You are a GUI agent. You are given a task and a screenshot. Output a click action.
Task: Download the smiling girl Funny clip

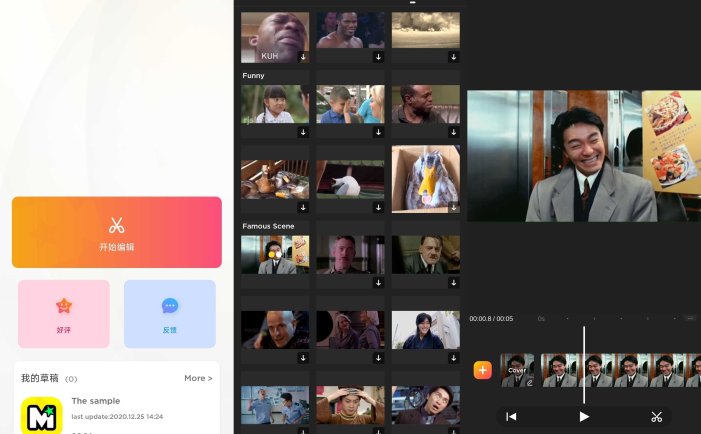(x=303, y=132)
